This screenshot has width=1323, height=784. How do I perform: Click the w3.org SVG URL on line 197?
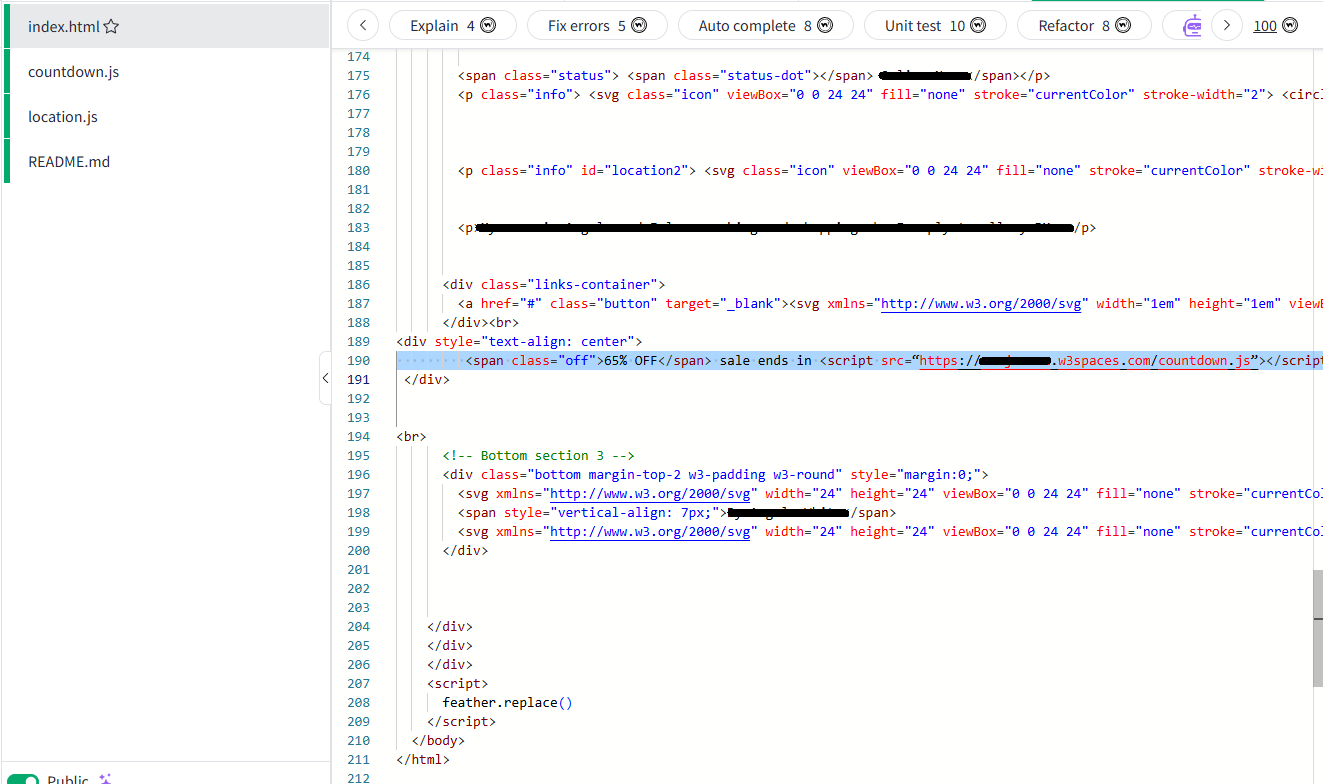click(x=650, y=494)
